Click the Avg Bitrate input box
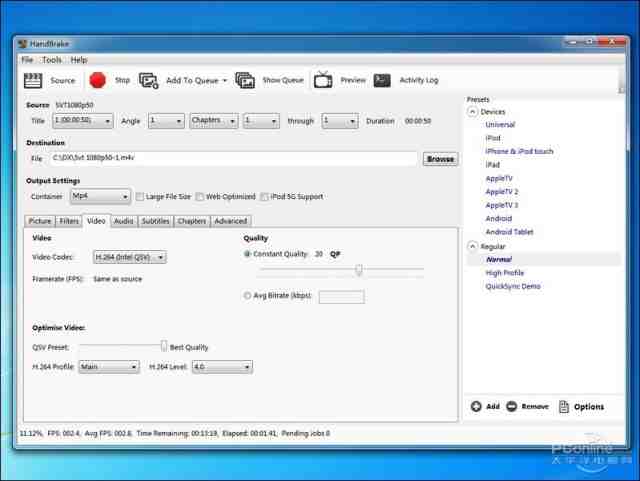Image resolution: width=640 pixels, height=481 pixels. point(342,297)
